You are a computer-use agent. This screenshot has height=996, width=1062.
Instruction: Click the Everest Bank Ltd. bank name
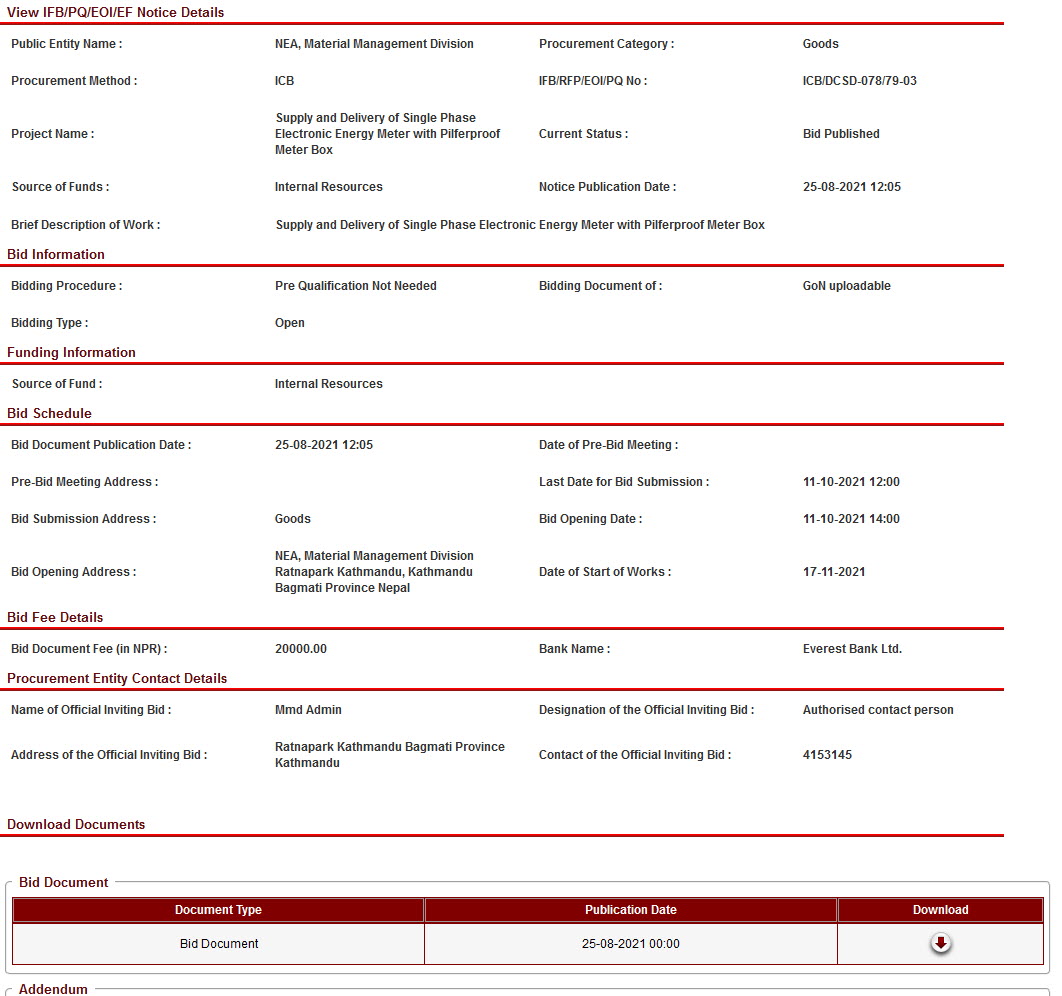(852, 649)
